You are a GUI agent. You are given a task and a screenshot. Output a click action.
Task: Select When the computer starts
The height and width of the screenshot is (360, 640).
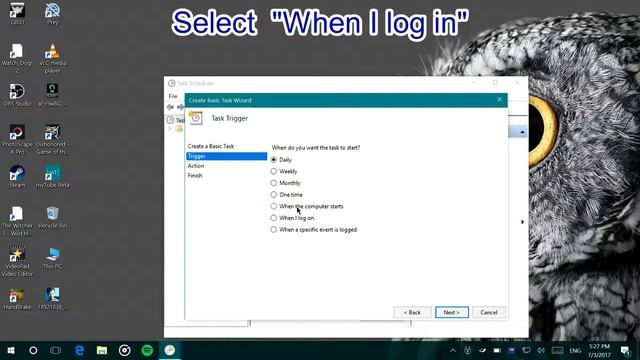pyautogui.click(x=307, y=206)
